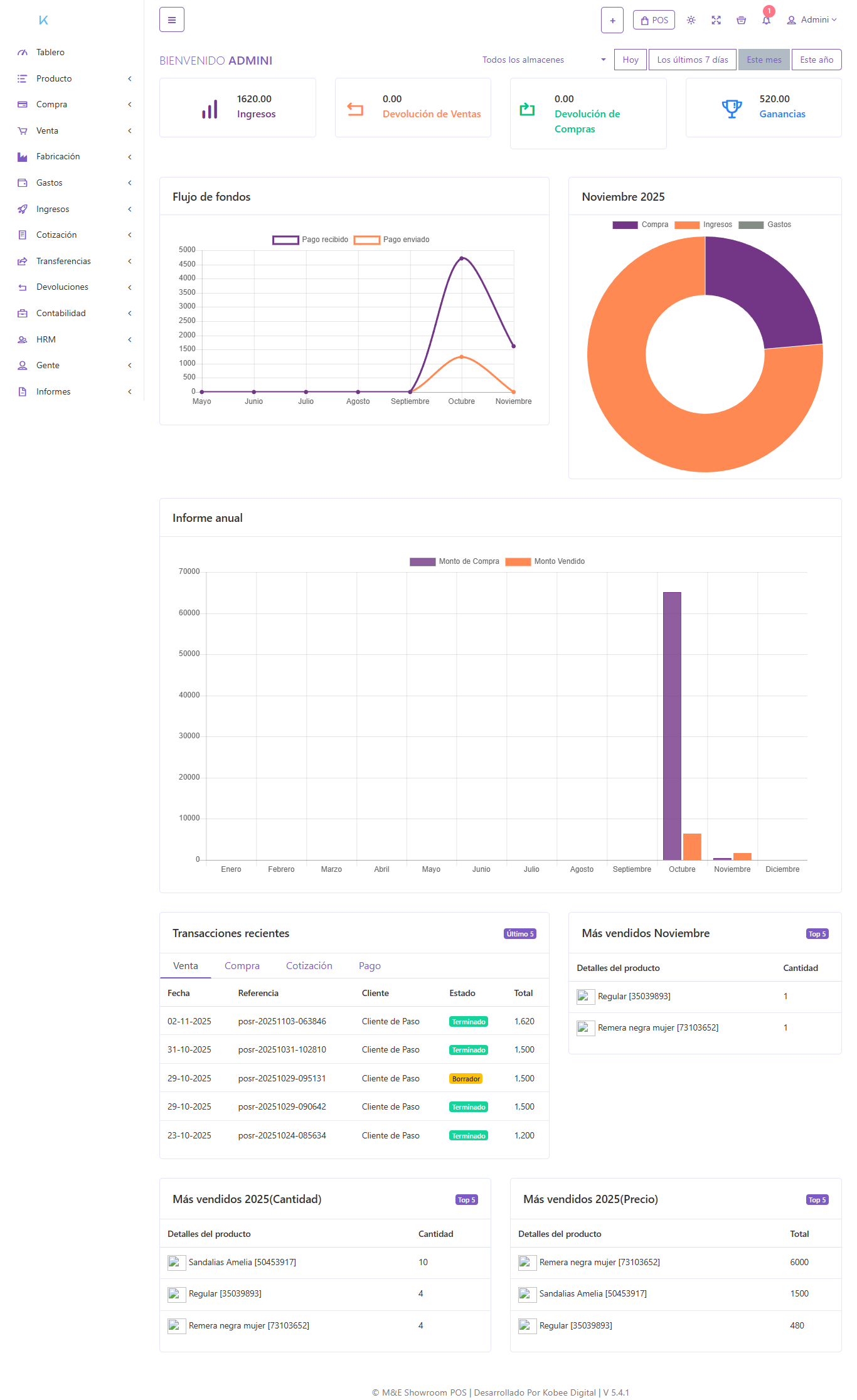Switch to the Compra transactions tab
Viewport: 857px width, 1400px height.
point(242,966)
